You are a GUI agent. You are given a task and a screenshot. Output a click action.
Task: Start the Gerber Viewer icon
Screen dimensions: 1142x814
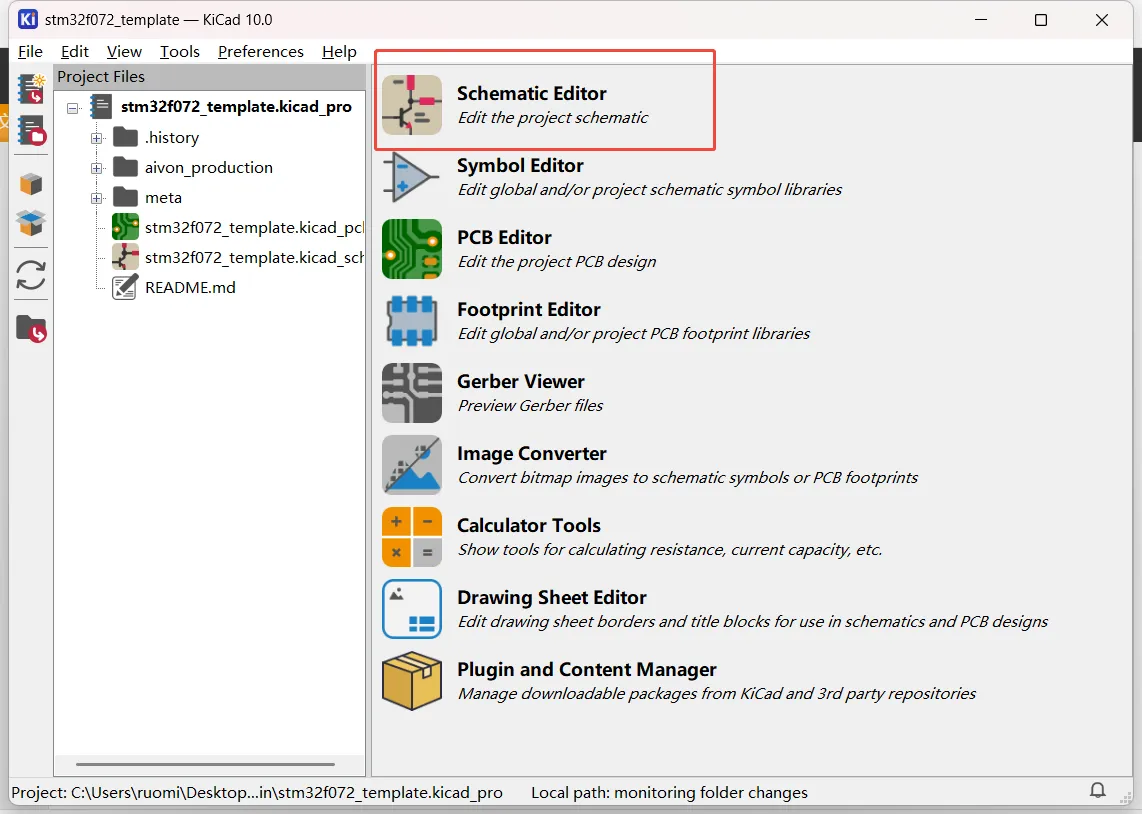[411, 393]
